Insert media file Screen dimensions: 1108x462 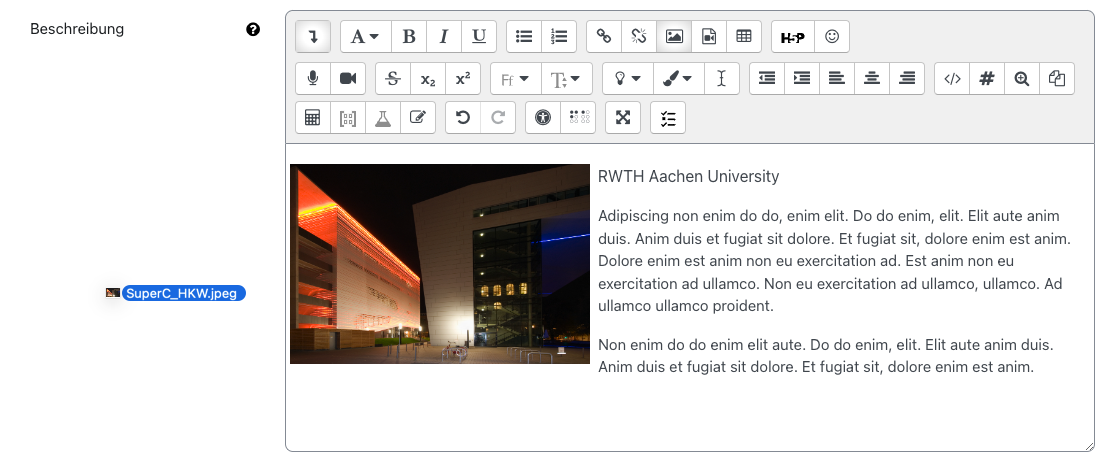click(x=709, y=37)
